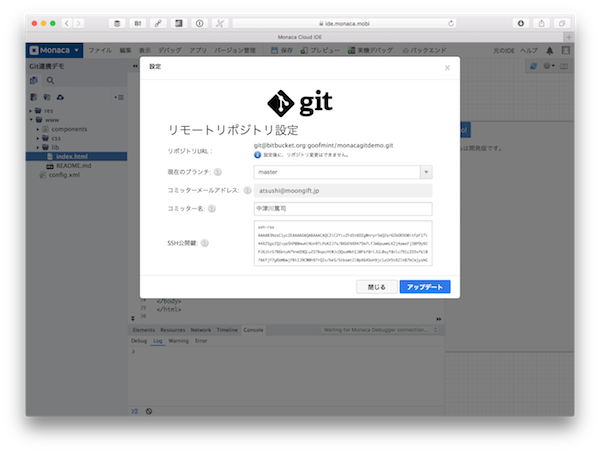Open the Safari share sheet icon
The width and height of the screenshot is (600, 453).
coord(541,23)
